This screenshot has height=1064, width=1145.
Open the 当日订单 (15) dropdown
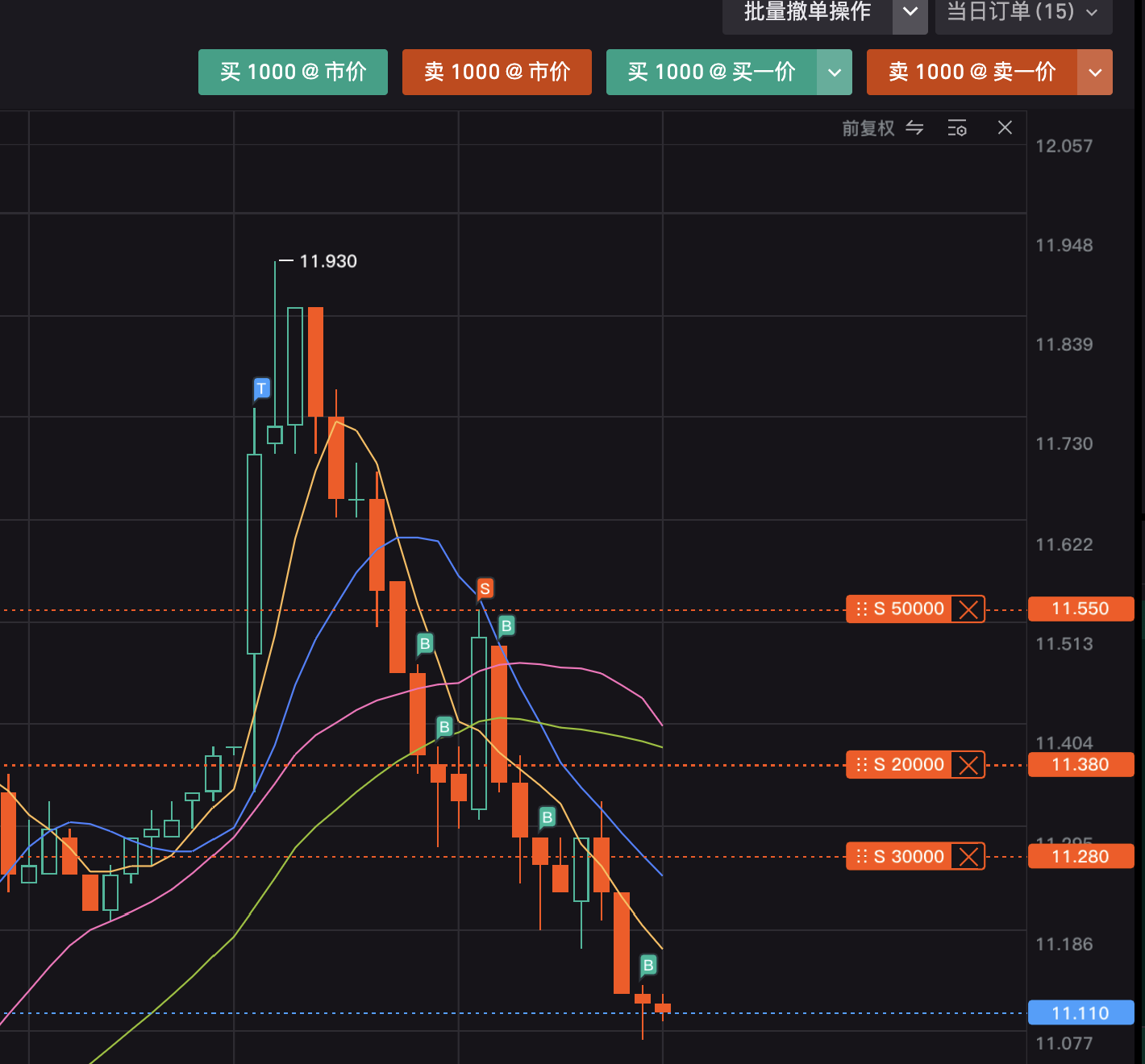point(1022,13)
